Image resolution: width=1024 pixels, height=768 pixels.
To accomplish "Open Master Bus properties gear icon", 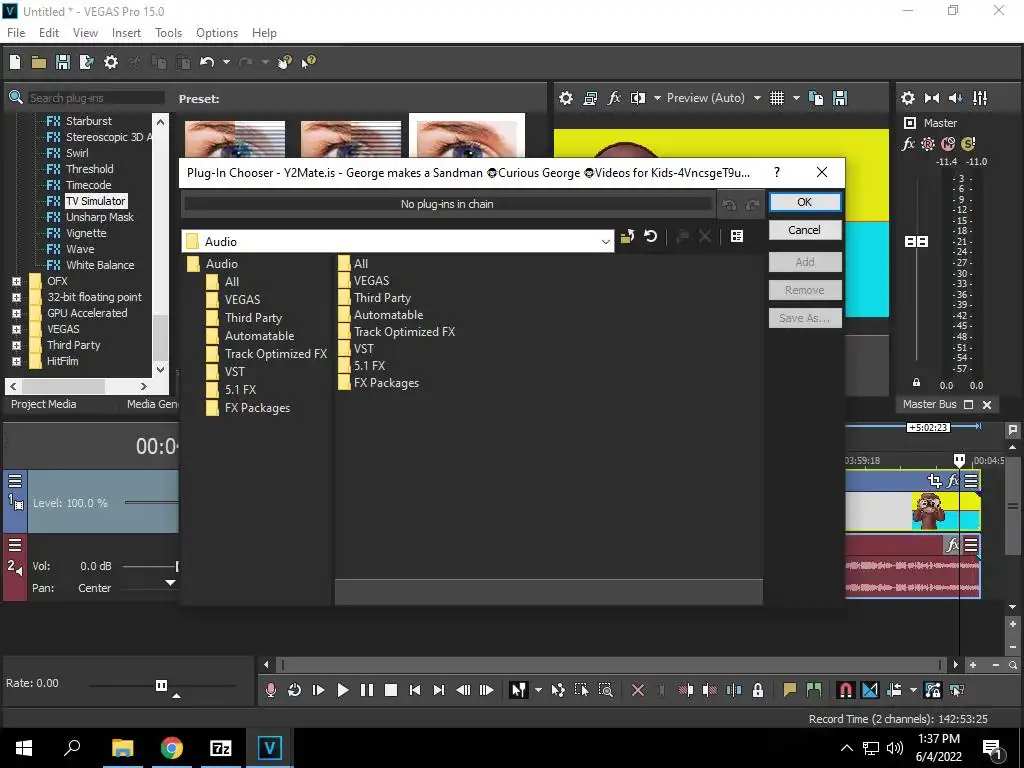I will tap(908, 98).
